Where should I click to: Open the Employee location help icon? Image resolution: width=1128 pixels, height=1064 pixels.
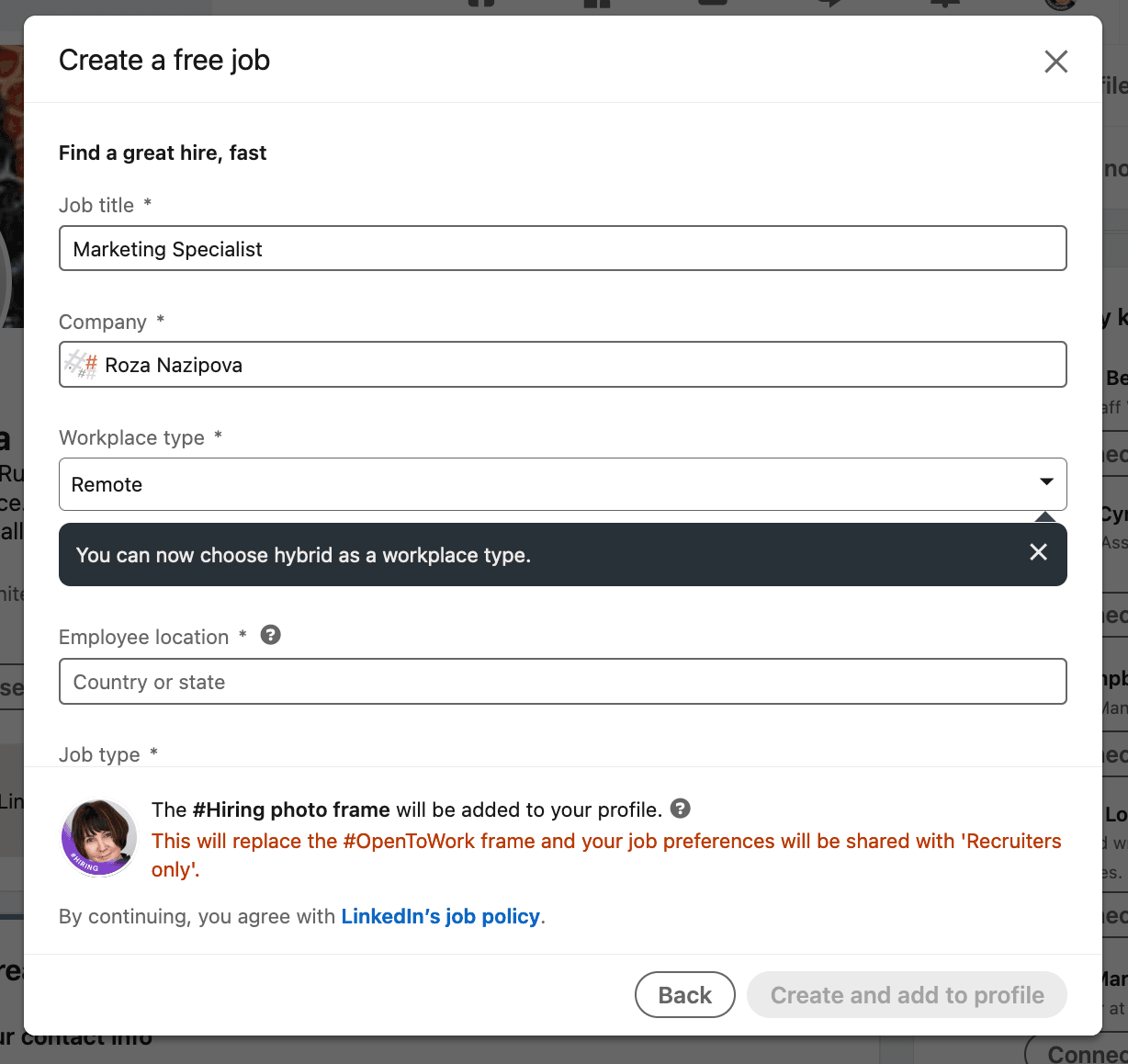click(x=270, y=635)
